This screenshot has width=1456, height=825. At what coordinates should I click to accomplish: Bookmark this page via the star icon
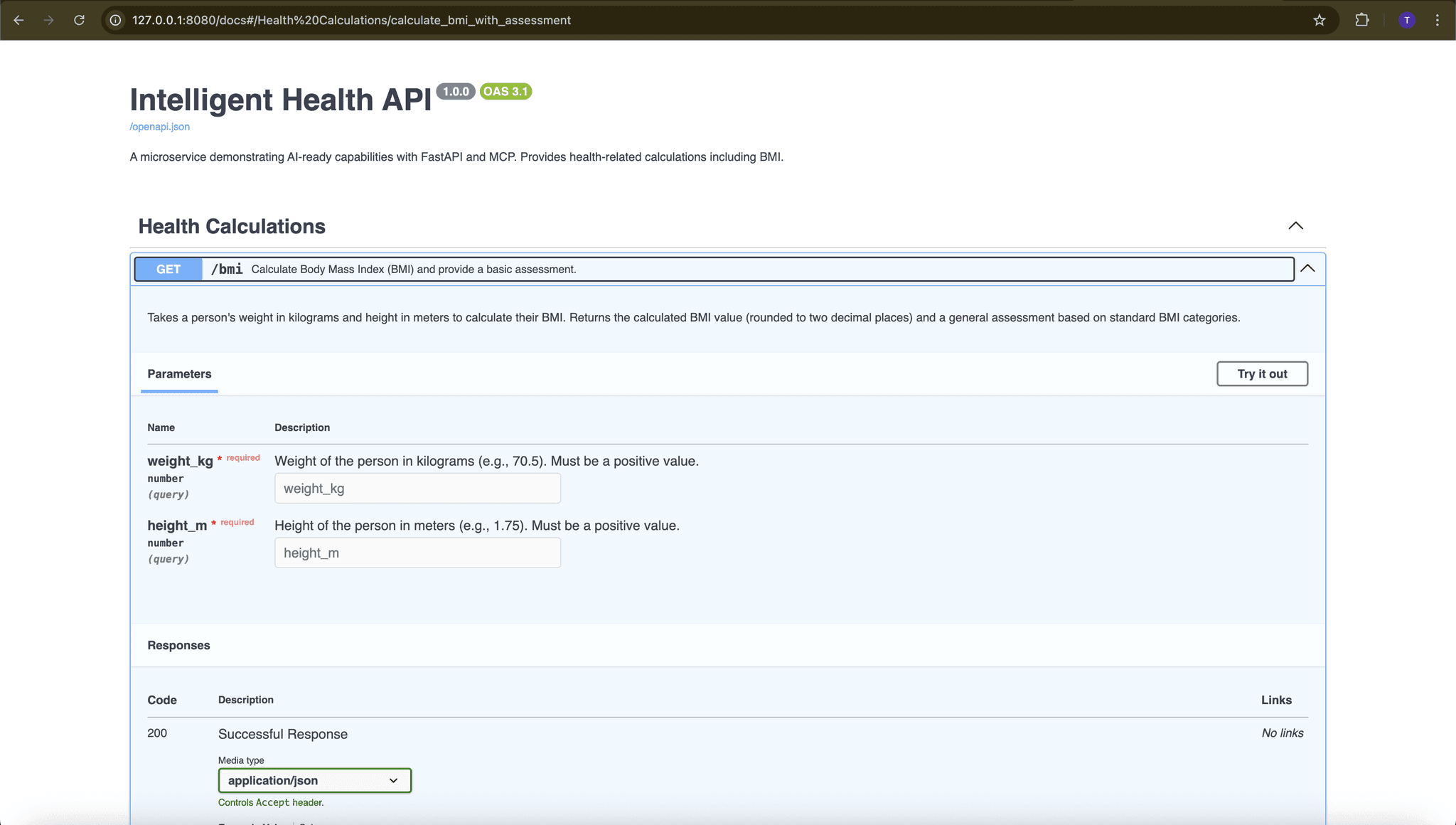1320,20
